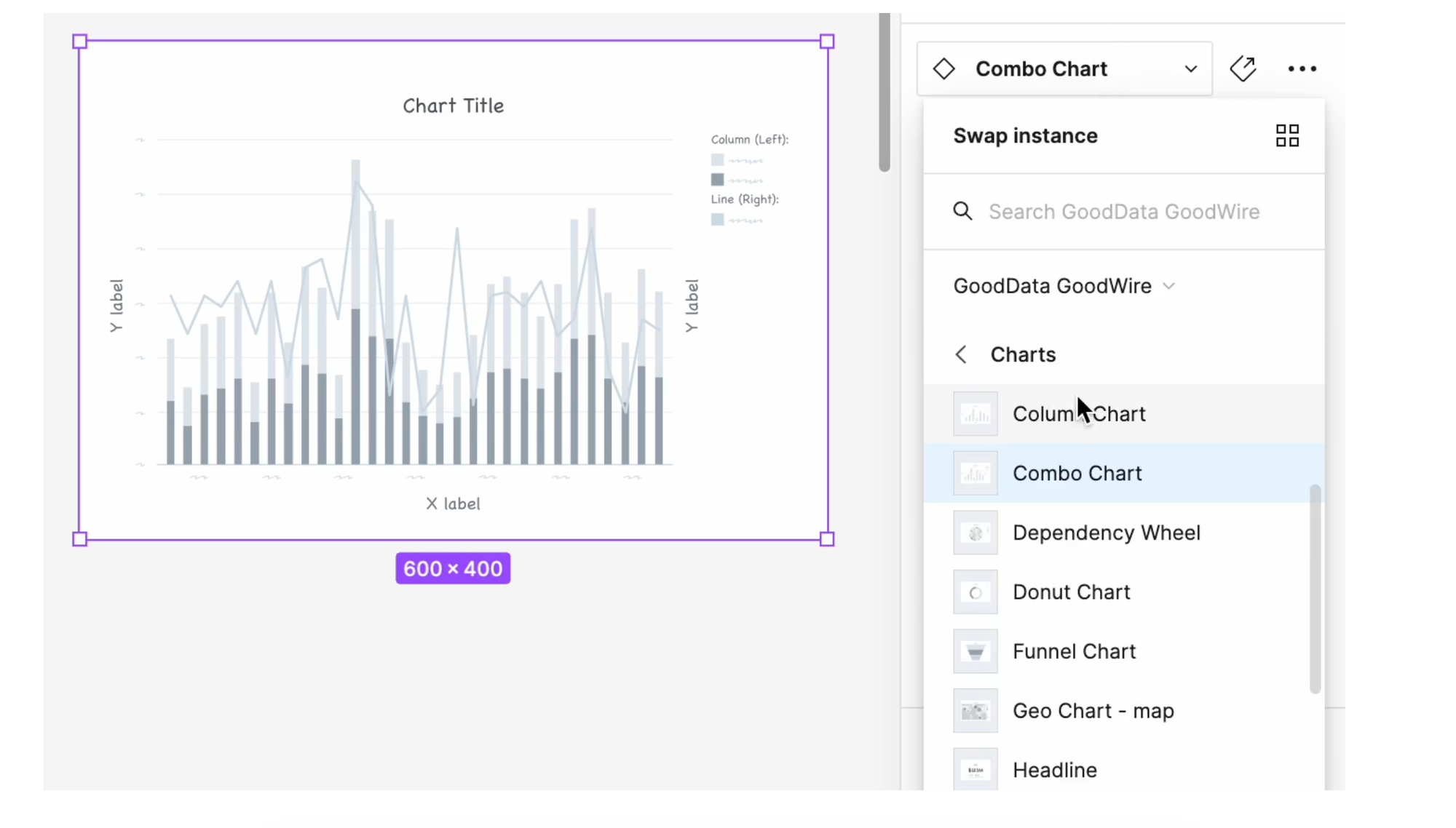The width and height of the screenshot is (1456, 828).
Task: Select Combo Chart from the list
Action: [x=1124, y=473]
